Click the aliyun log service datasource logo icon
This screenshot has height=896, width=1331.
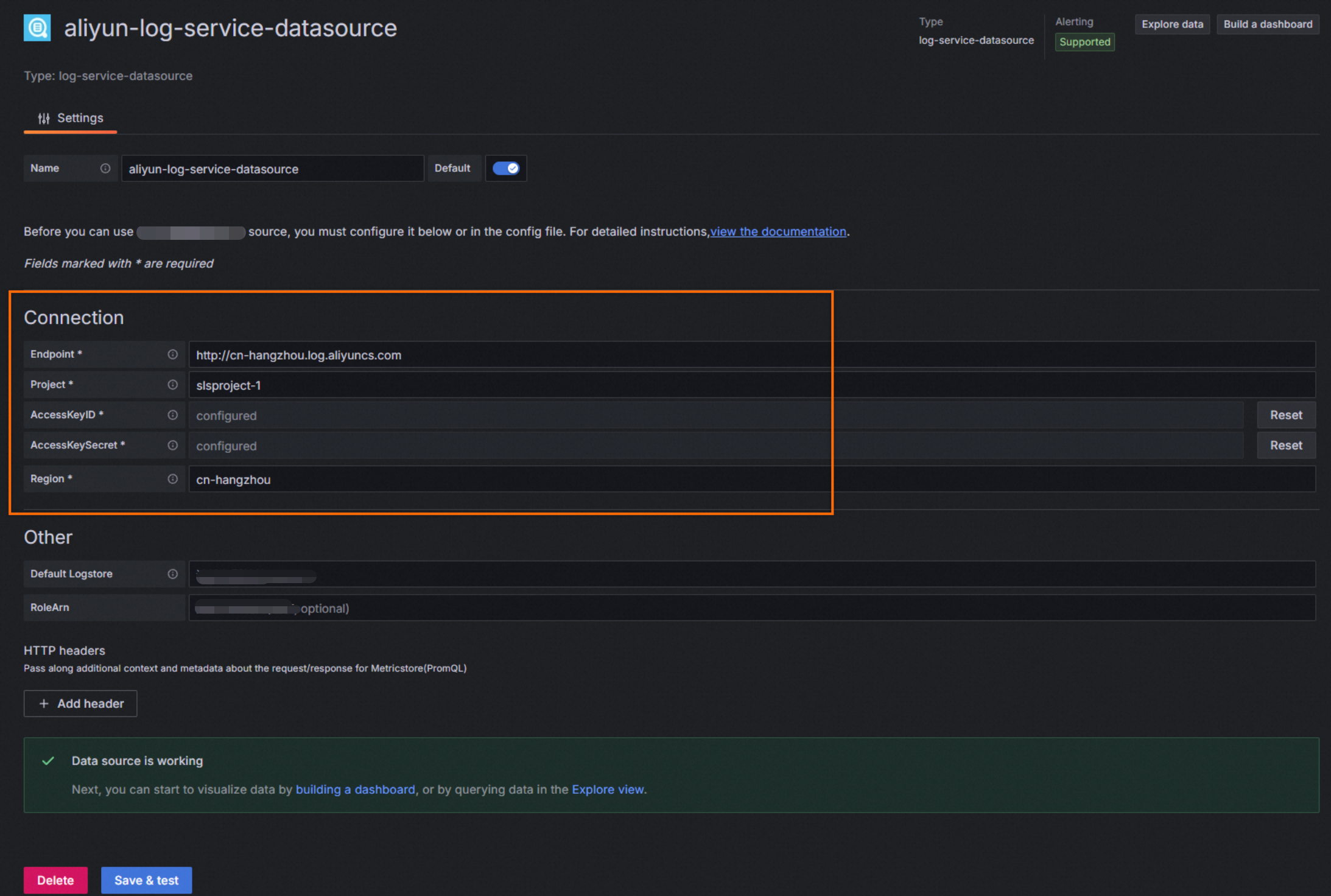coord(37,28)
